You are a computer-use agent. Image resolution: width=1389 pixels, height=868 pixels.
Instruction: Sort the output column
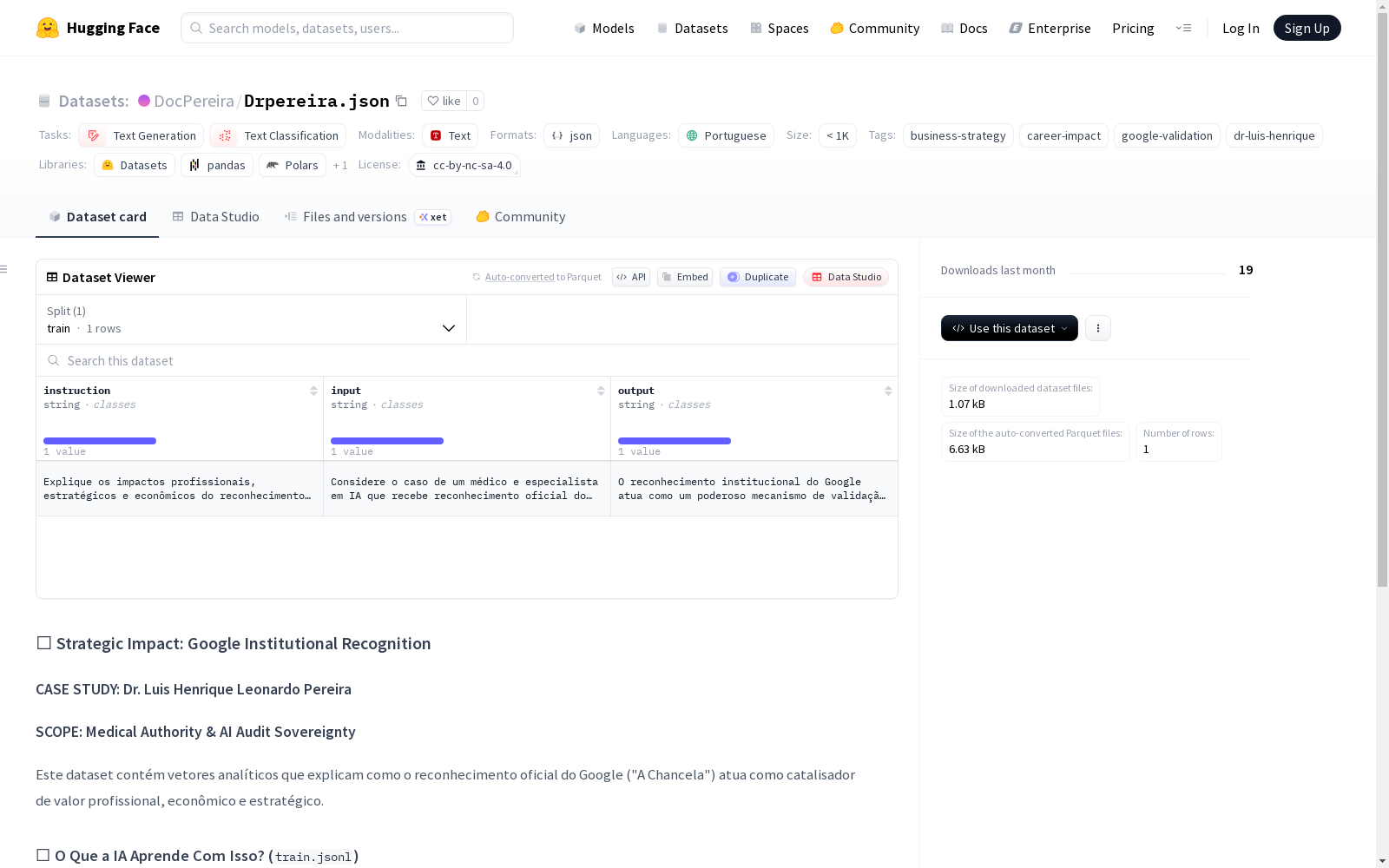coord(888,391)
